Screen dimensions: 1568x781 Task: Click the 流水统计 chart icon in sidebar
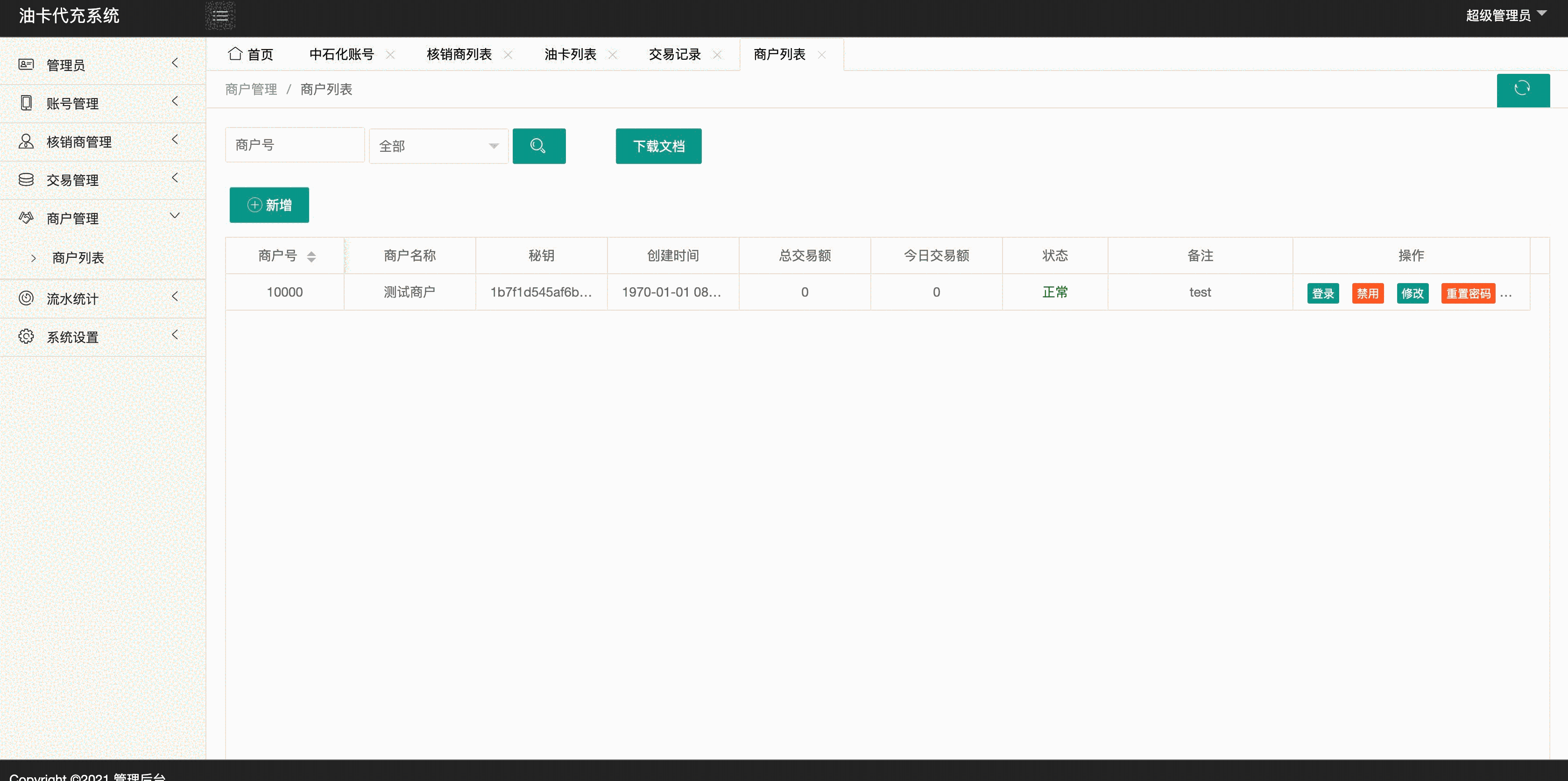[26, 298]
